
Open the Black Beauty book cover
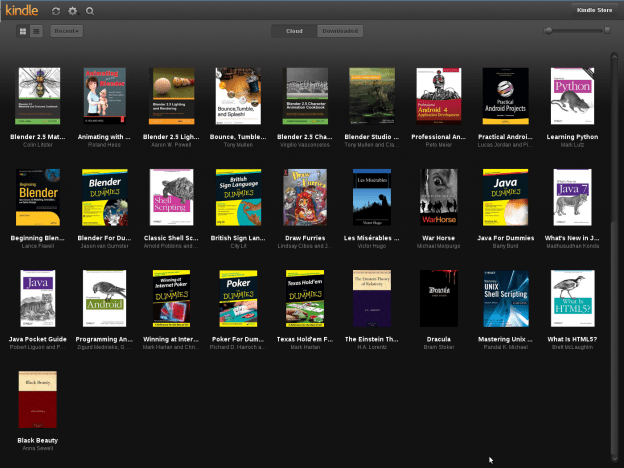(37, 400)
